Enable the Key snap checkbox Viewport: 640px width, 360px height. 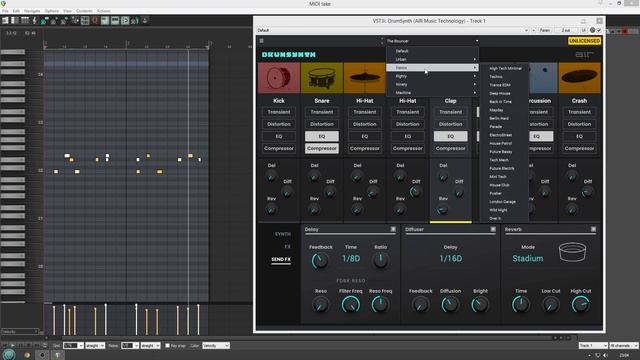tap(167, 346)
